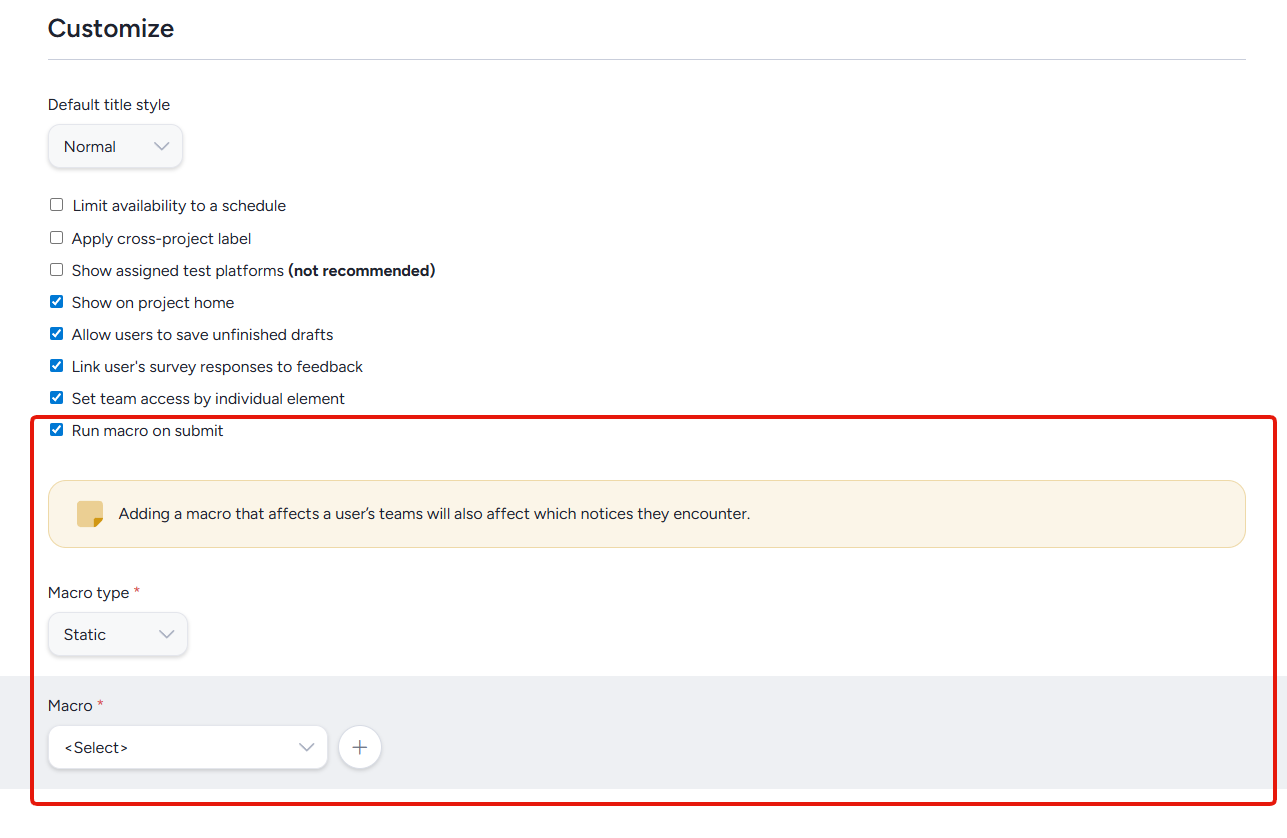The image size is (1287, 838).
Task: Click the bold (not recommended) text
Action: click(362, 270)
